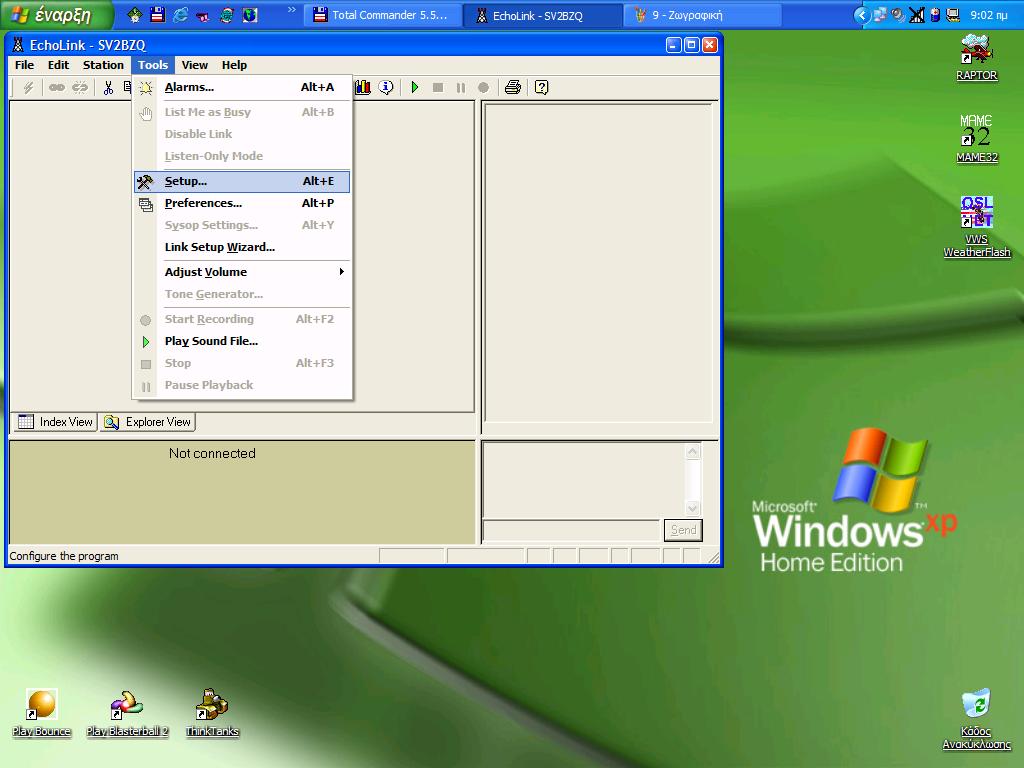Viewport: 1024px width, 768px height.
Task: Click the taskbar clock showing 9:02 πμ
Action: pos(989,15)
